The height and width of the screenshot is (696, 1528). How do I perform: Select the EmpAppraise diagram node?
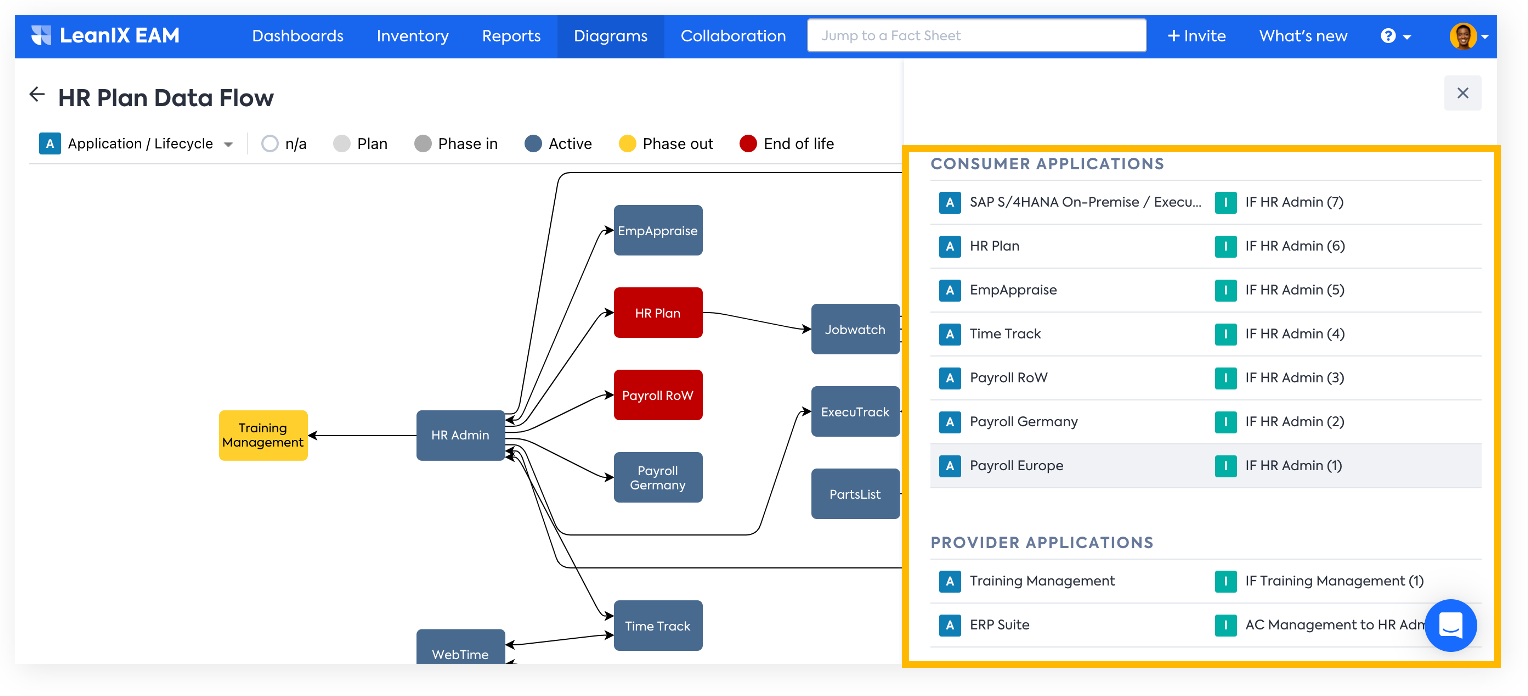pyautogui.click(x=658, y=231)
